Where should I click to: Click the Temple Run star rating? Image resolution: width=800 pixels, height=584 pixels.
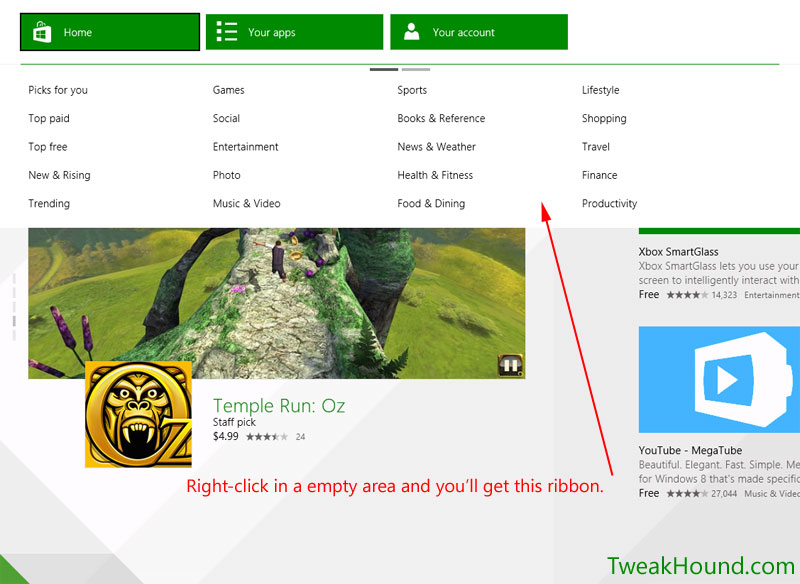pos(267,437)
